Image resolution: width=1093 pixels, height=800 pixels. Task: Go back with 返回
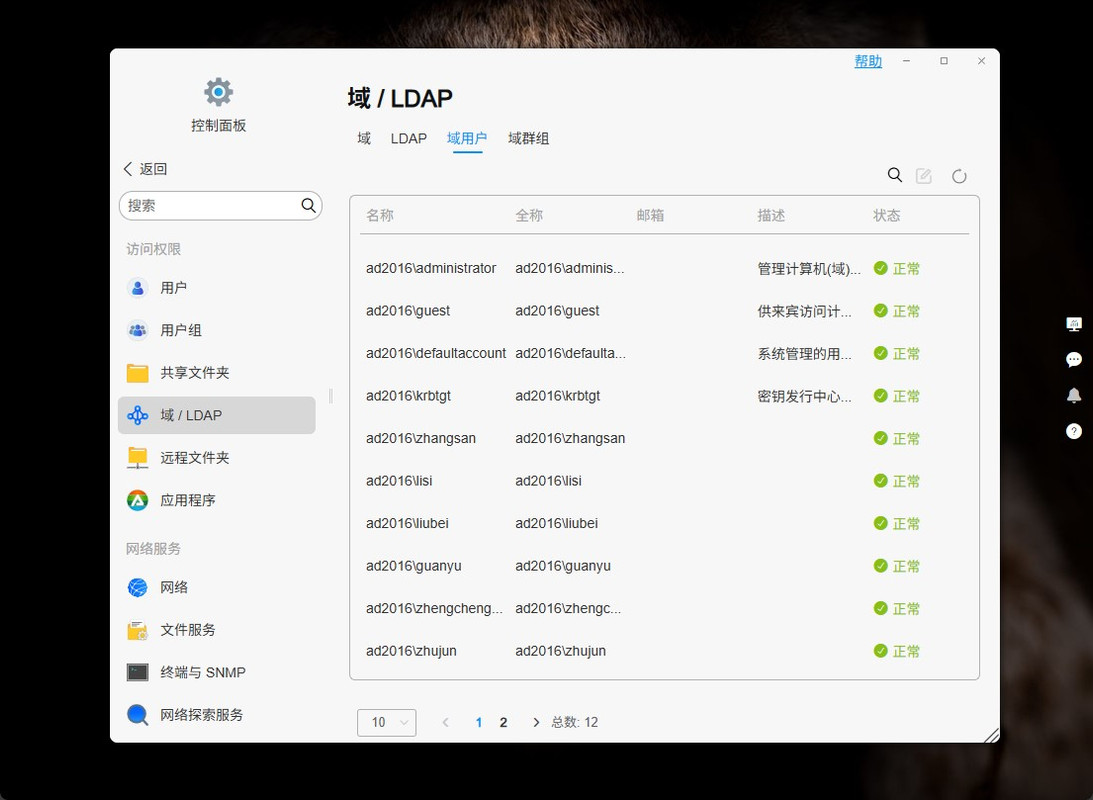coord(145,169)
